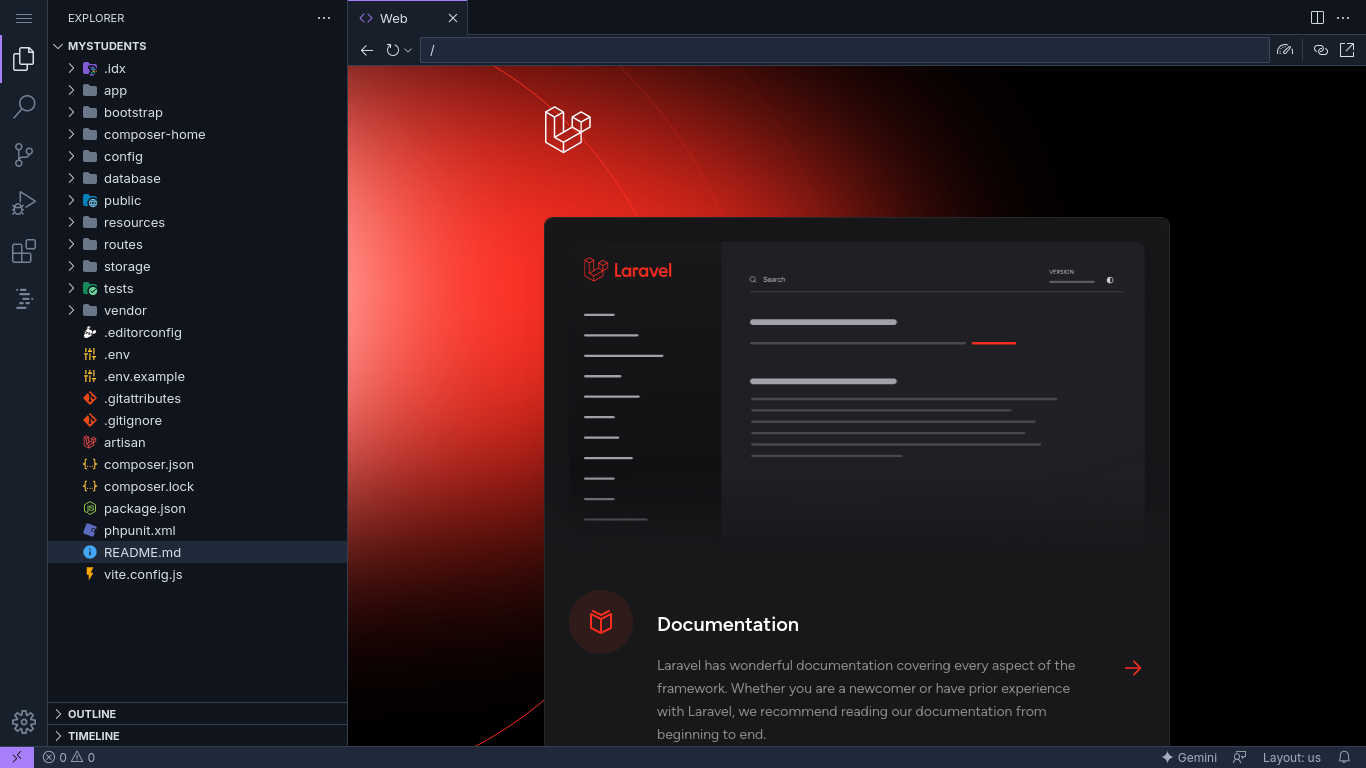
Task: Open the Explorer view in activity bar
Action: point(24,59)
